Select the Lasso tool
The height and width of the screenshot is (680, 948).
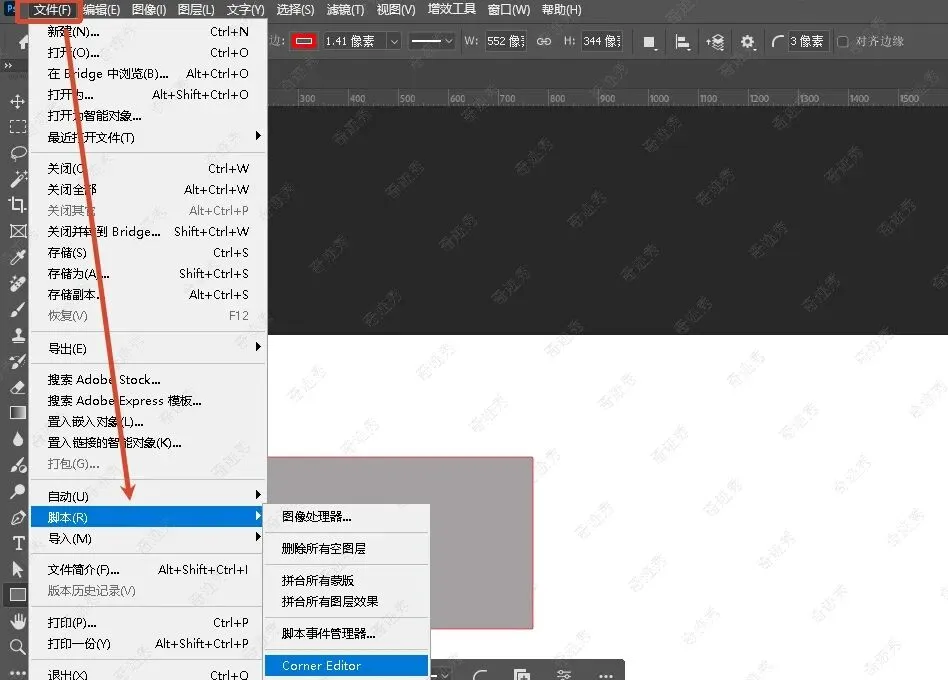(x=18, y=152)
